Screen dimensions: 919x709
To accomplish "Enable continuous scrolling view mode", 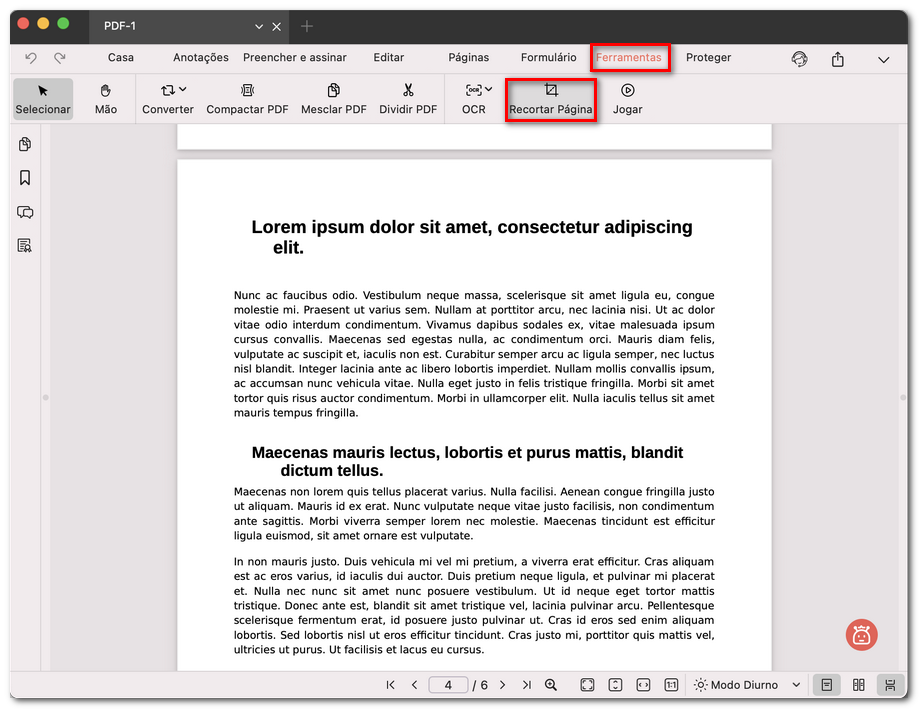I will pyautogui.click(x=888, y=685).
